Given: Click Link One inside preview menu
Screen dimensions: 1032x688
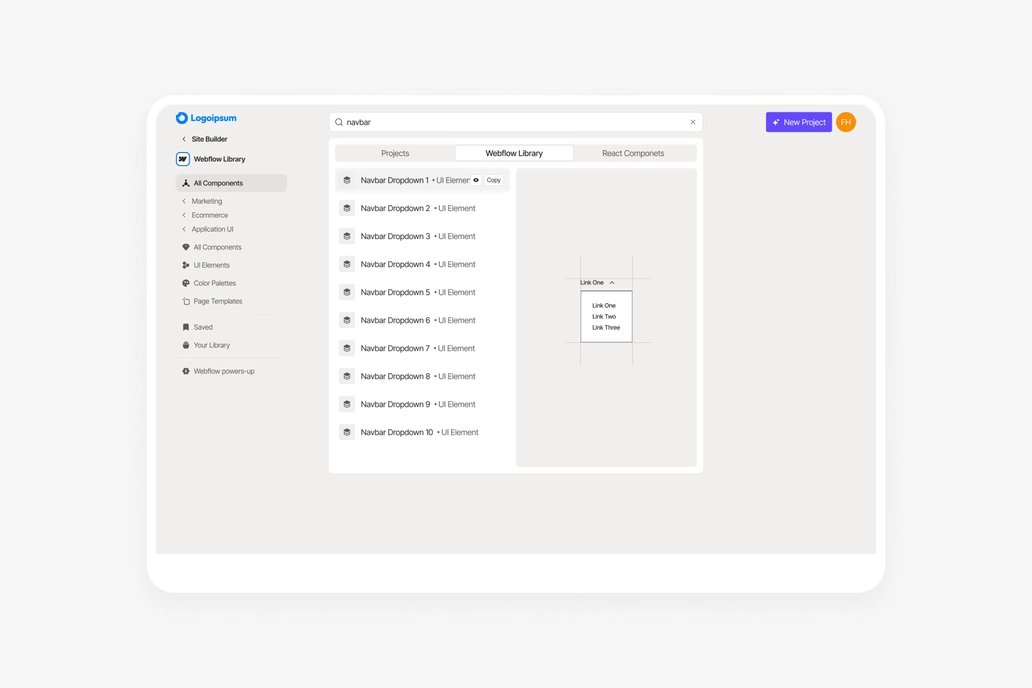Looking at the screenshot, I should click(604, 305).
